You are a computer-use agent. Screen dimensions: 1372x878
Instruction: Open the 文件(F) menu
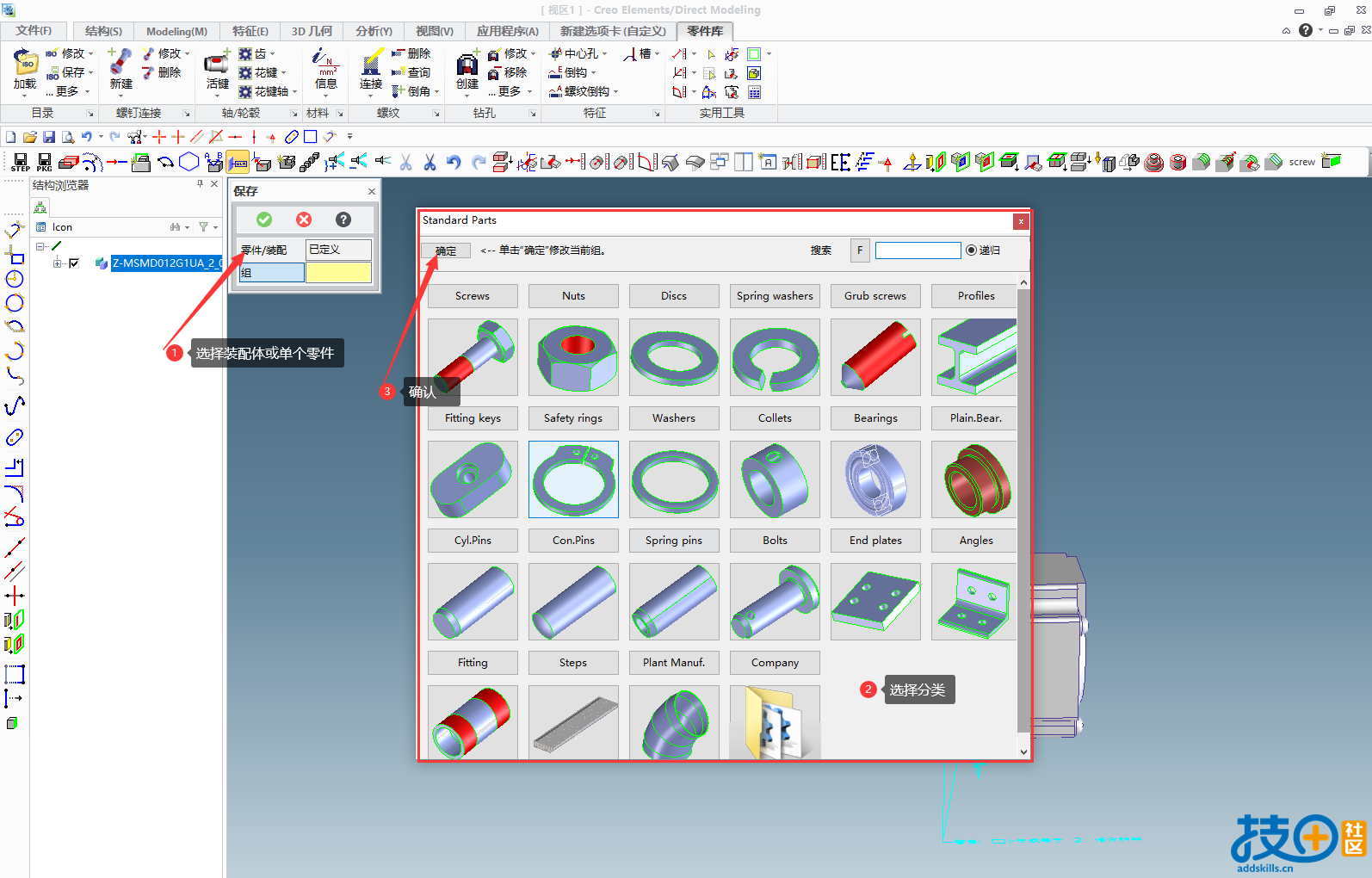coord(34,31)
